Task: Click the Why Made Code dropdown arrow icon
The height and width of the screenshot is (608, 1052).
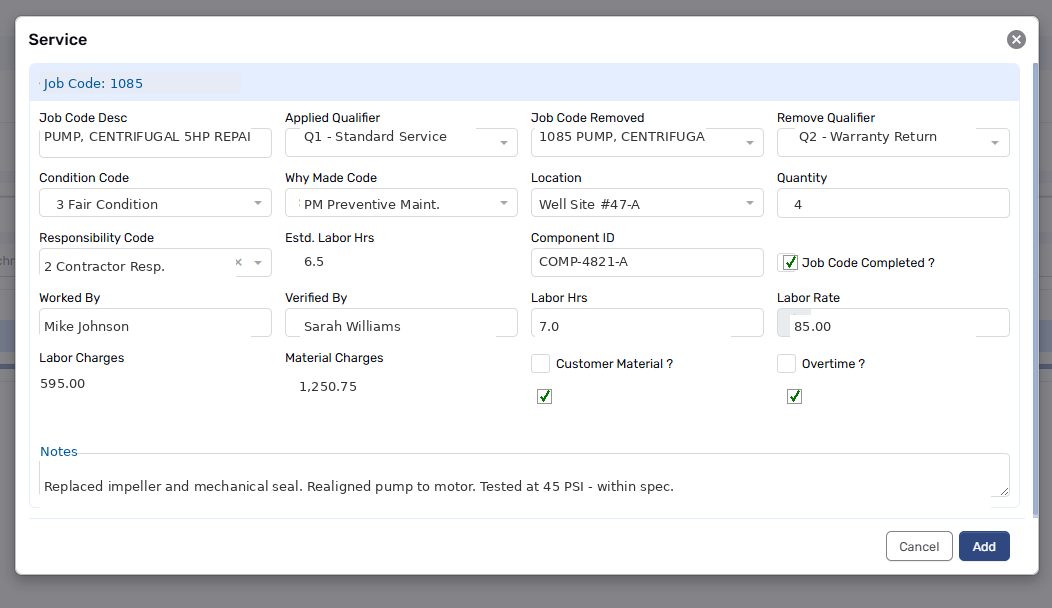Action: 506,202
